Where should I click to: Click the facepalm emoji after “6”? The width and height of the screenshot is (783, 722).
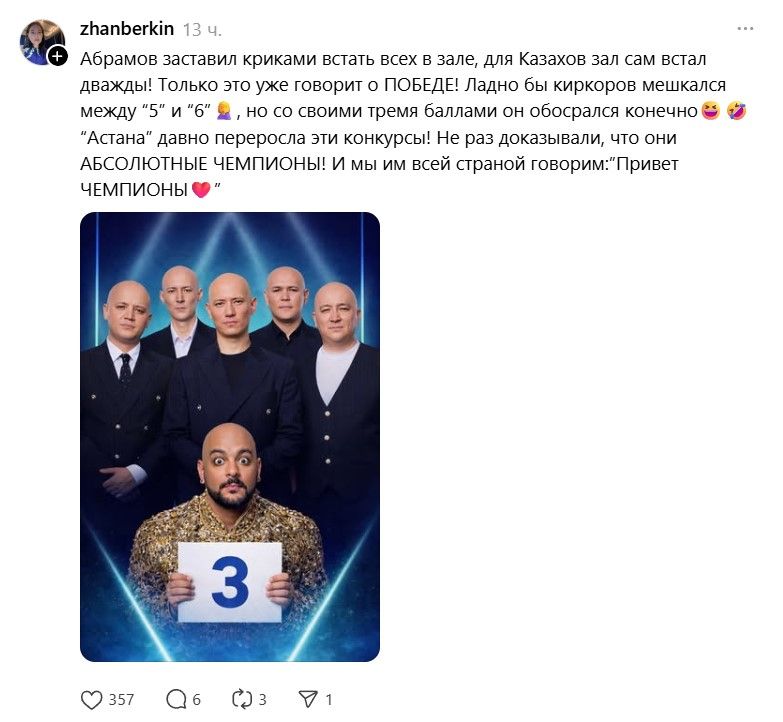(x=224, y=111)
